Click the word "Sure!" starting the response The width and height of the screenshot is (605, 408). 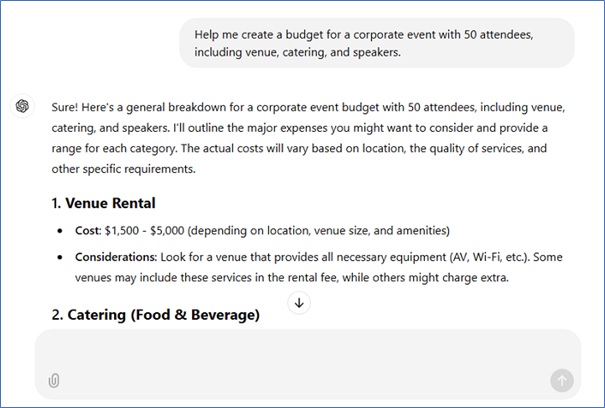point(66,107)
